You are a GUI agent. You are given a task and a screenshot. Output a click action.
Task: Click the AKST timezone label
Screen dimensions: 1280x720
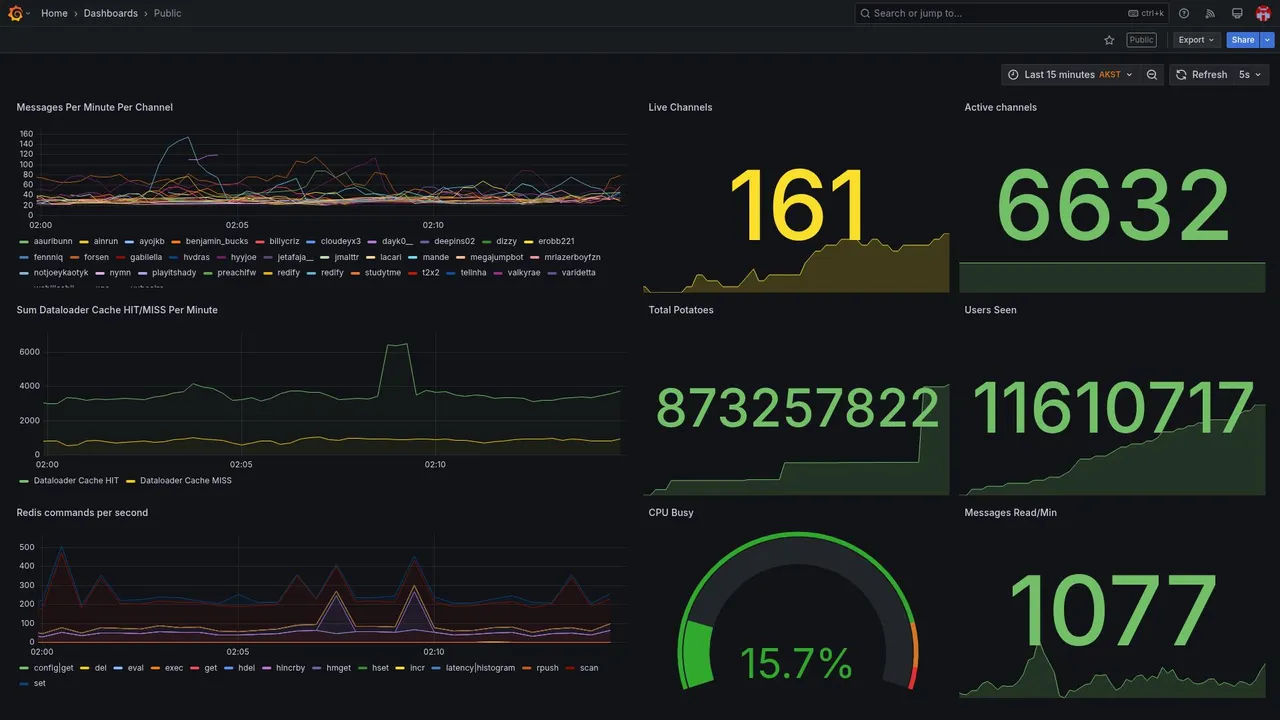pos(1110,75)
